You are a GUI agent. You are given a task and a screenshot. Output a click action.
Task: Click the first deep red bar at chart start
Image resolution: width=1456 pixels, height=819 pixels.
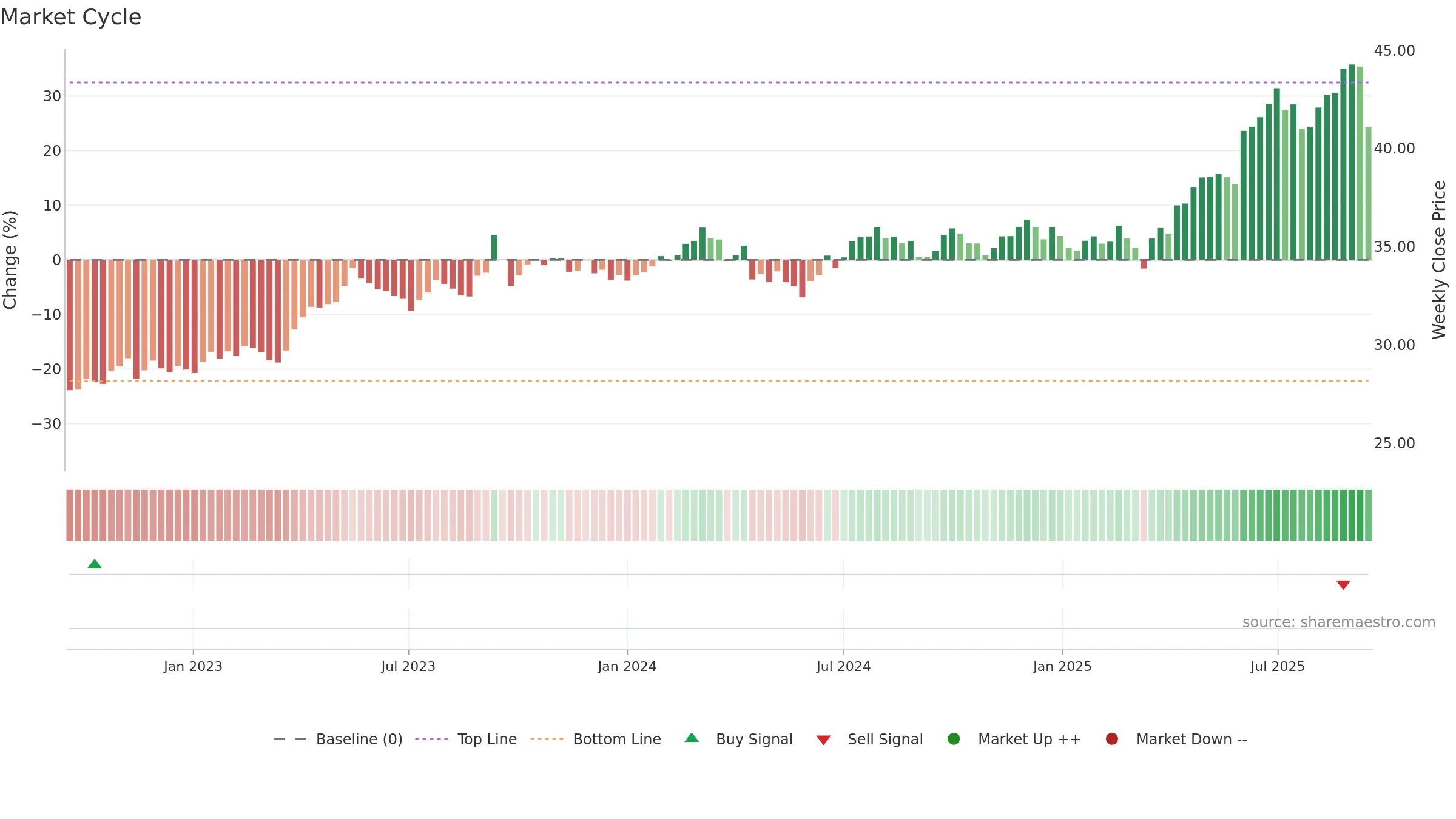[70, 325]
